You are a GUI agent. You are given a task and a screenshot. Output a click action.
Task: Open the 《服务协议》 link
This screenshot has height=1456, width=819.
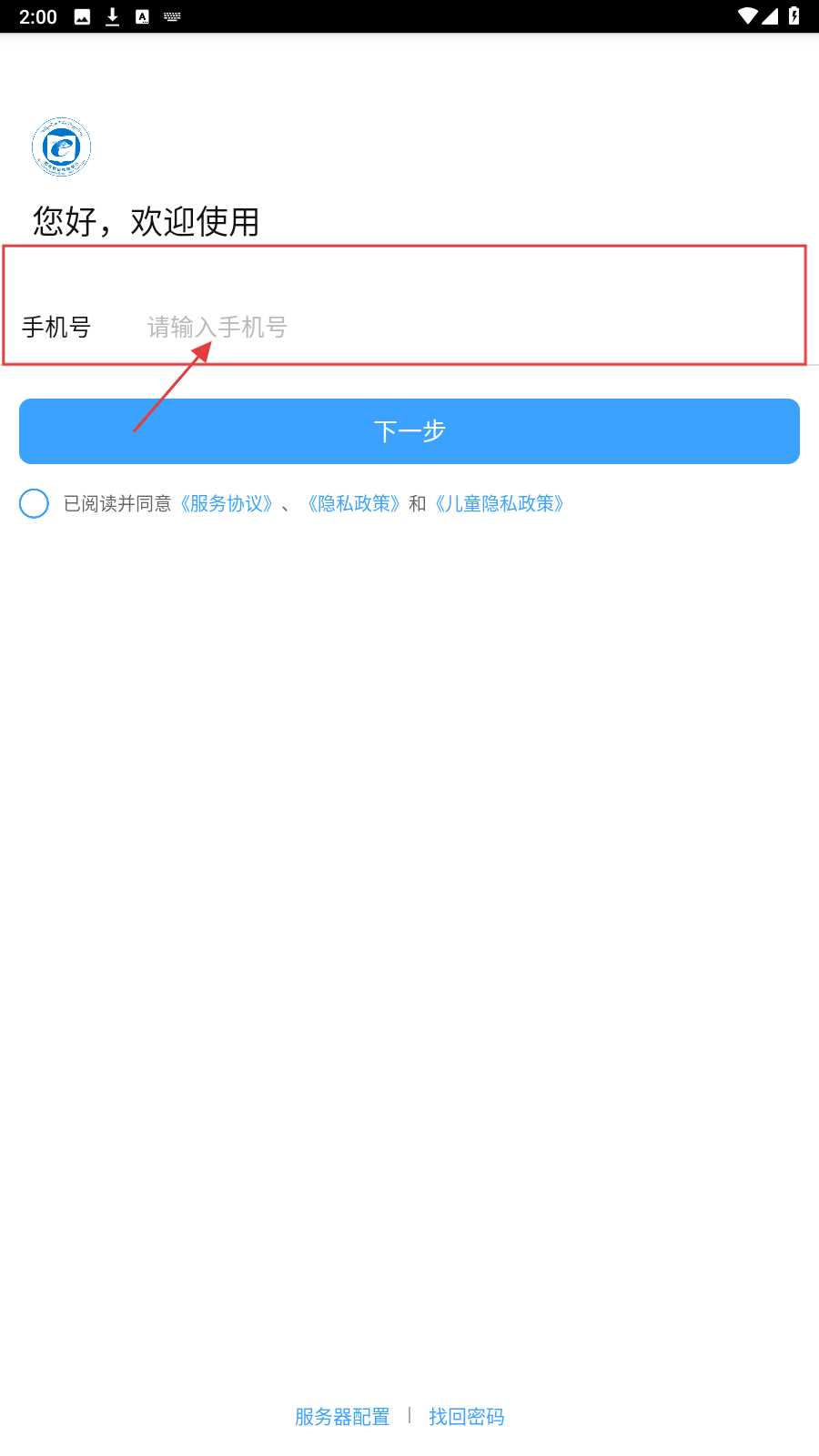[227, 503]
